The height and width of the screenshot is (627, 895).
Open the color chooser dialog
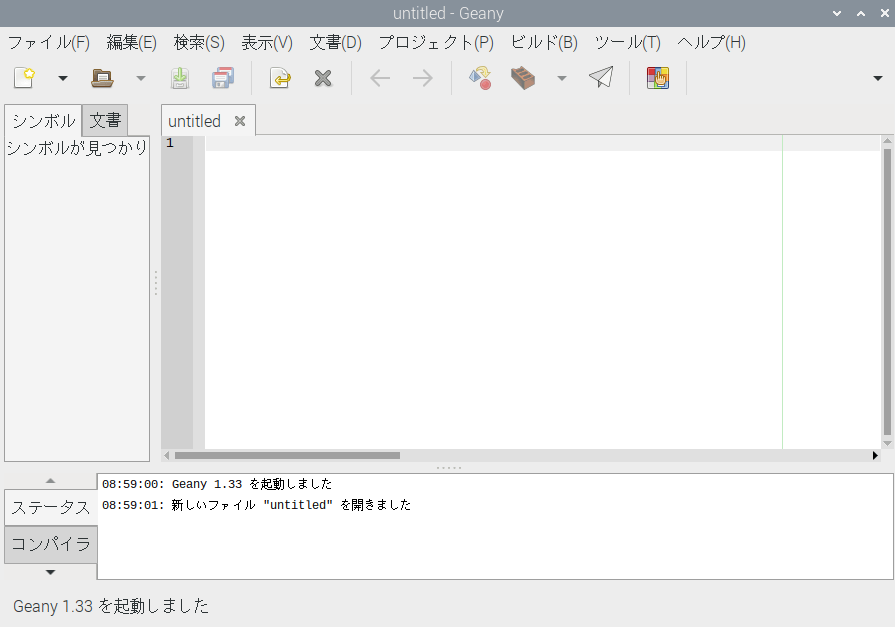(x=657, y=78)
